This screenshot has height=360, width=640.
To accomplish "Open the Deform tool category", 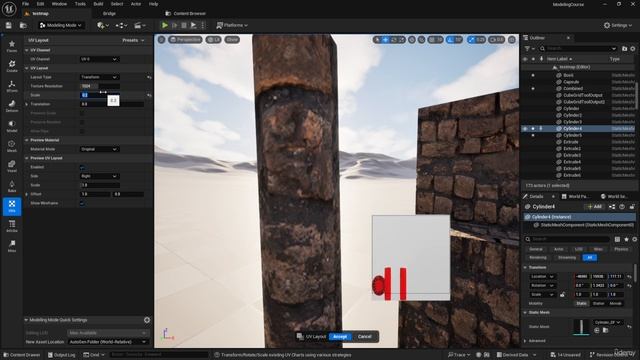I will pos(12,106).
